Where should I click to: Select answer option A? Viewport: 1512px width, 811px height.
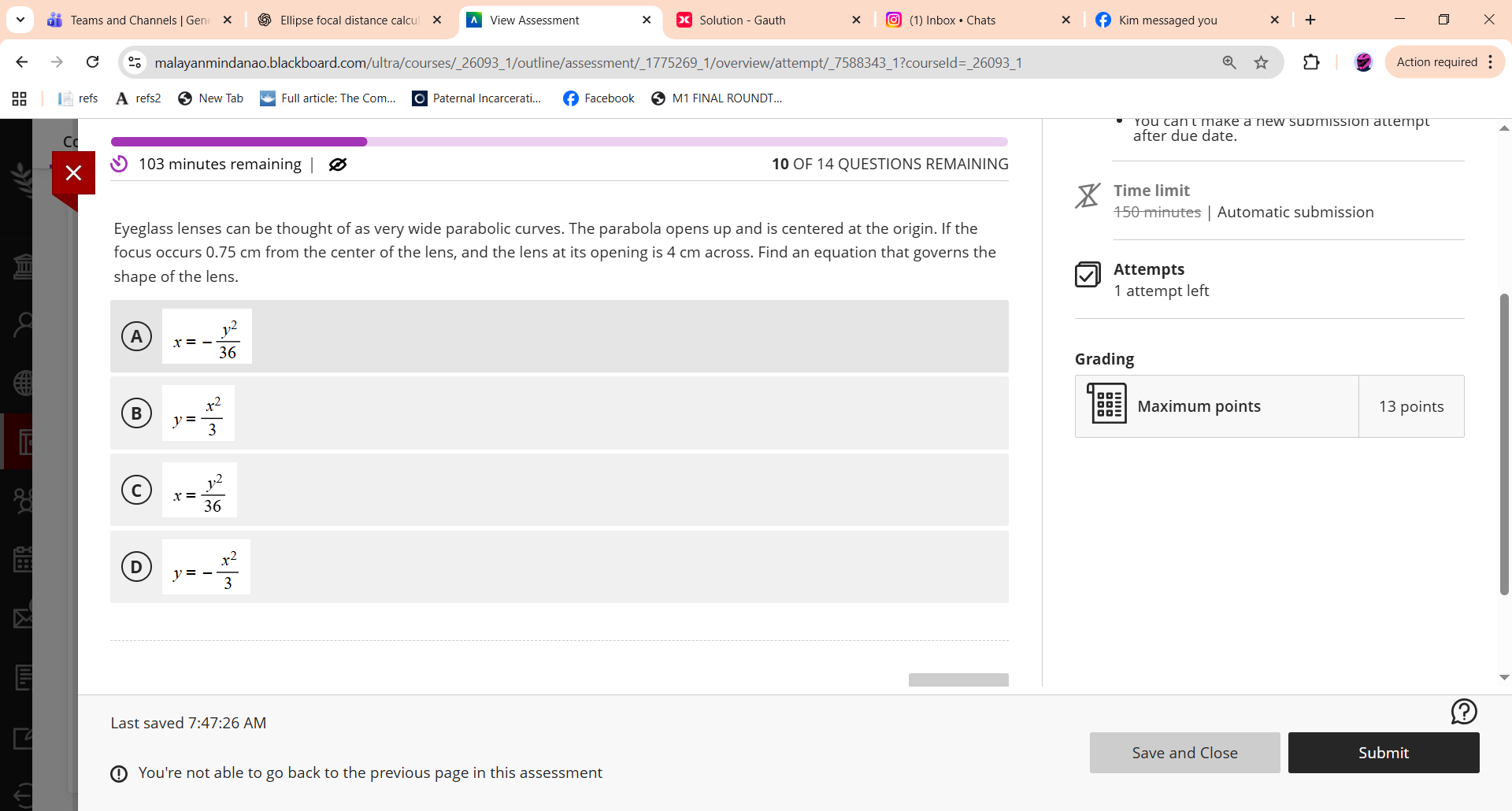[x=136, y=336]
